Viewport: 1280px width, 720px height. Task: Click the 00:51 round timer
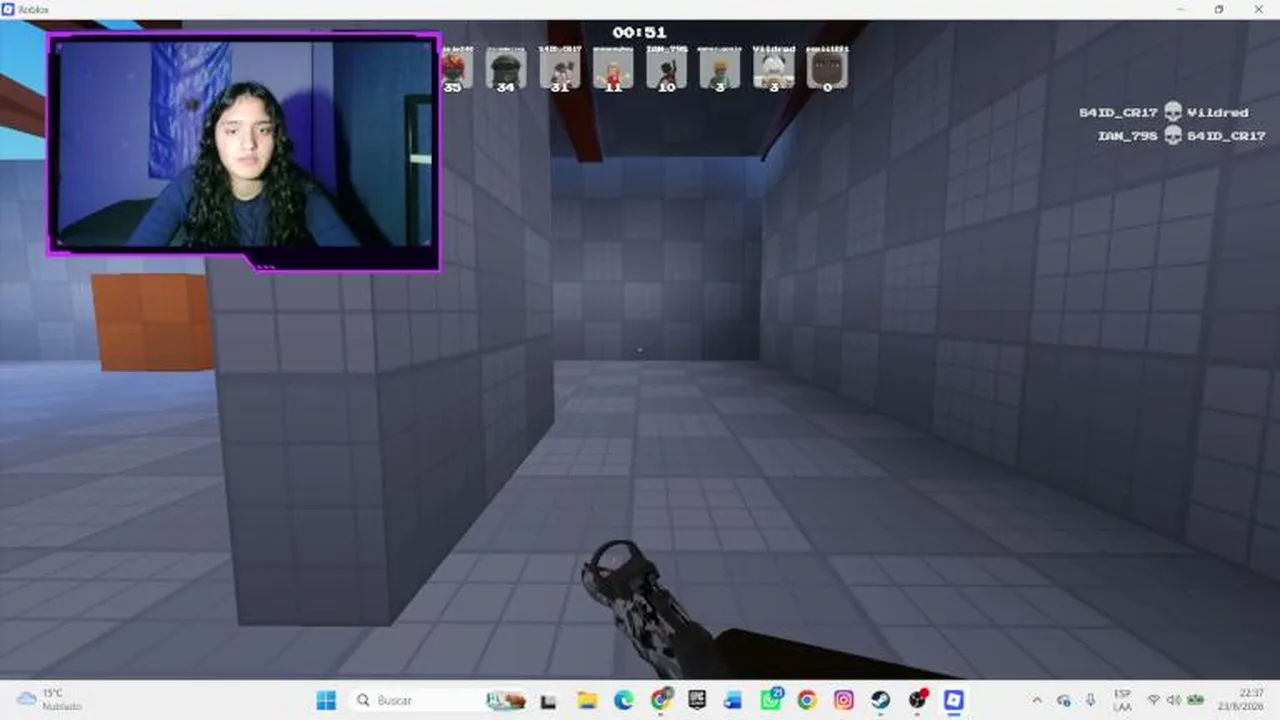pos(640,32)
